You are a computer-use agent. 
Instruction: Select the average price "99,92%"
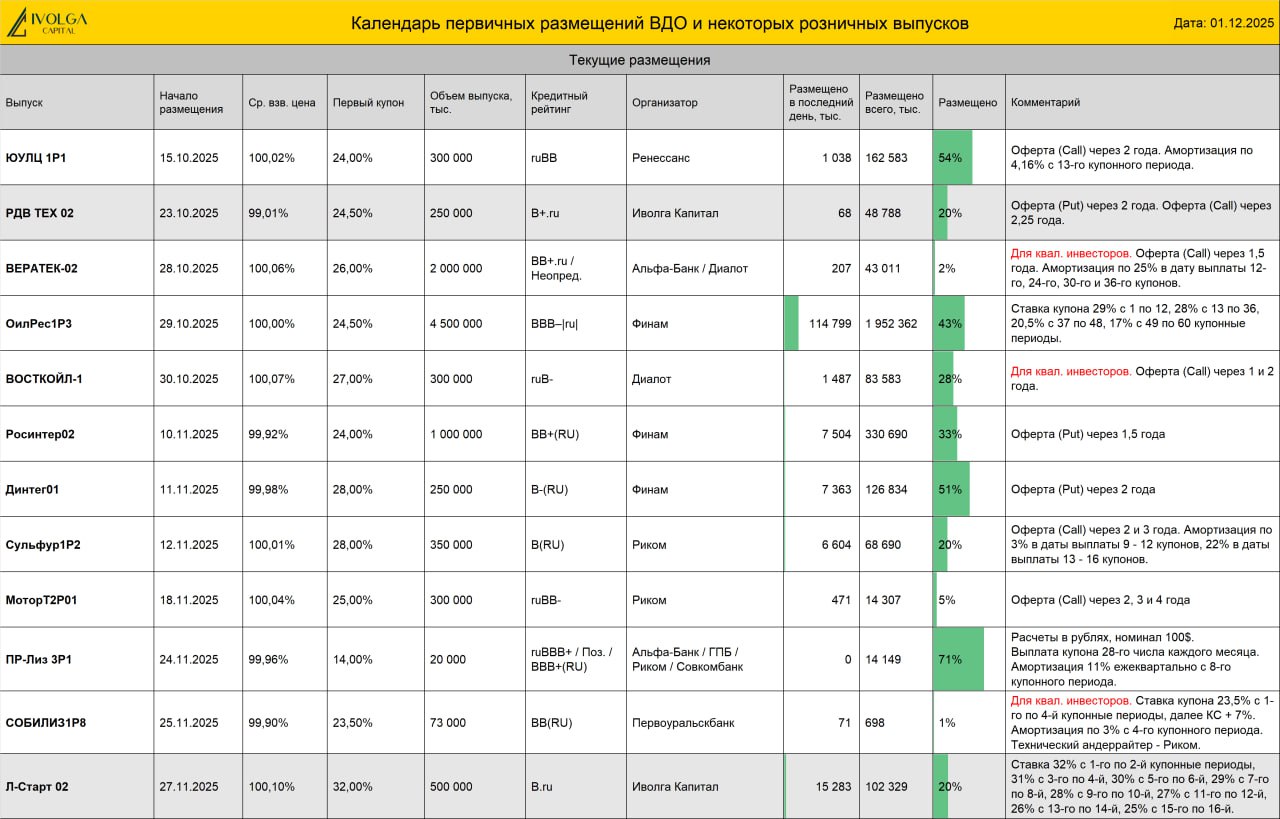click(x=268, y=434)
